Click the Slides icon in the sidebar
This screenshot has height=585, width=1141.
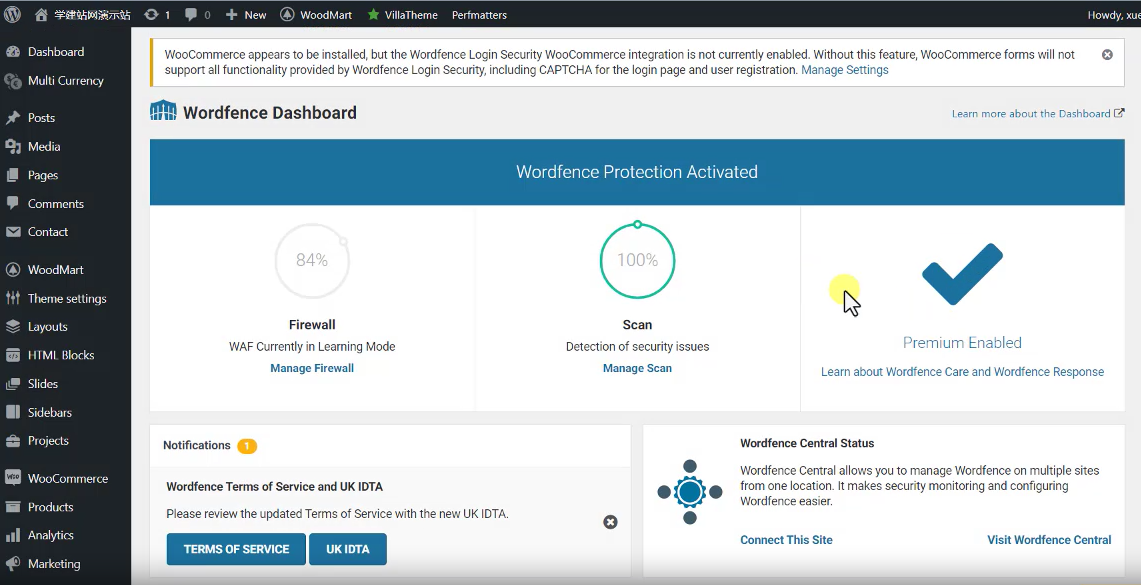click(x=13, y=383)
